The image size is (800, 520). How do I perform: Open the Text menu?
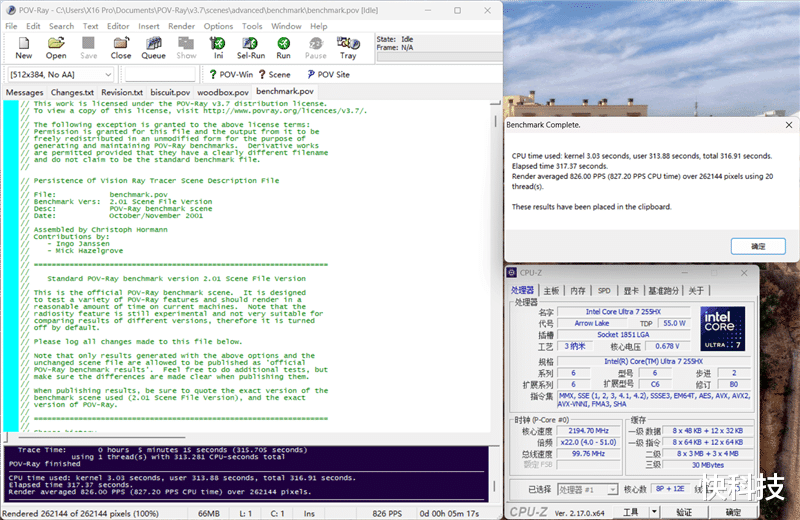[x=90, y=26]
